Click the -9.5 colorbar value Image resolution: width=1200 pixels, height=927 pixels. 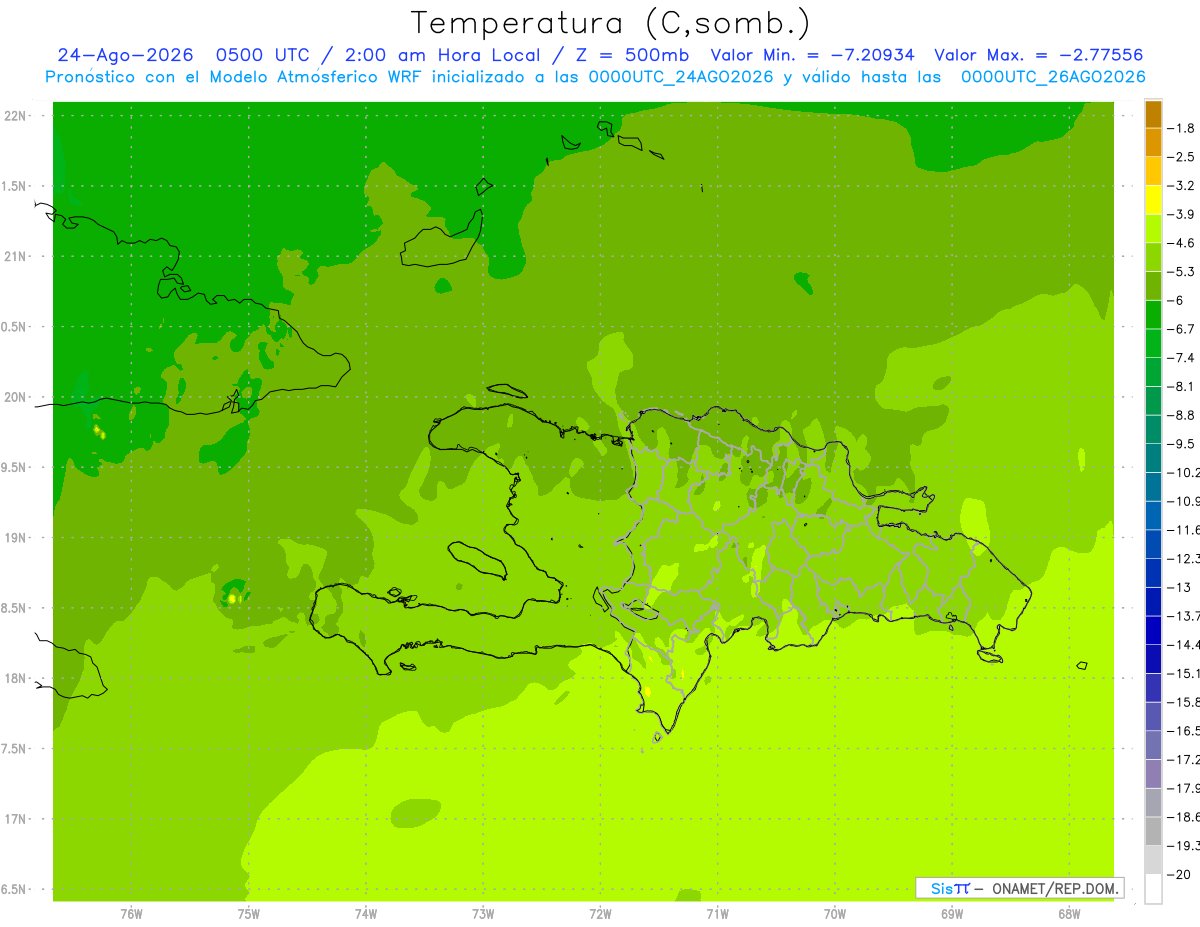point(1182,444)
